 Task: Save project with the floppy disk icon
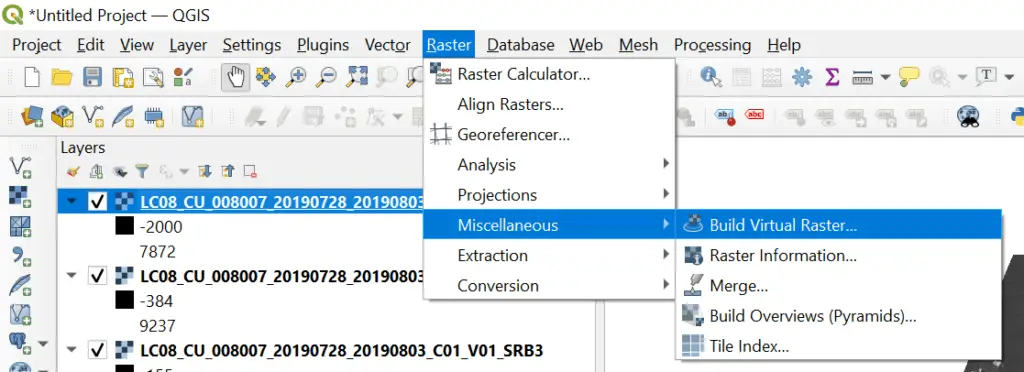(92, 77)
